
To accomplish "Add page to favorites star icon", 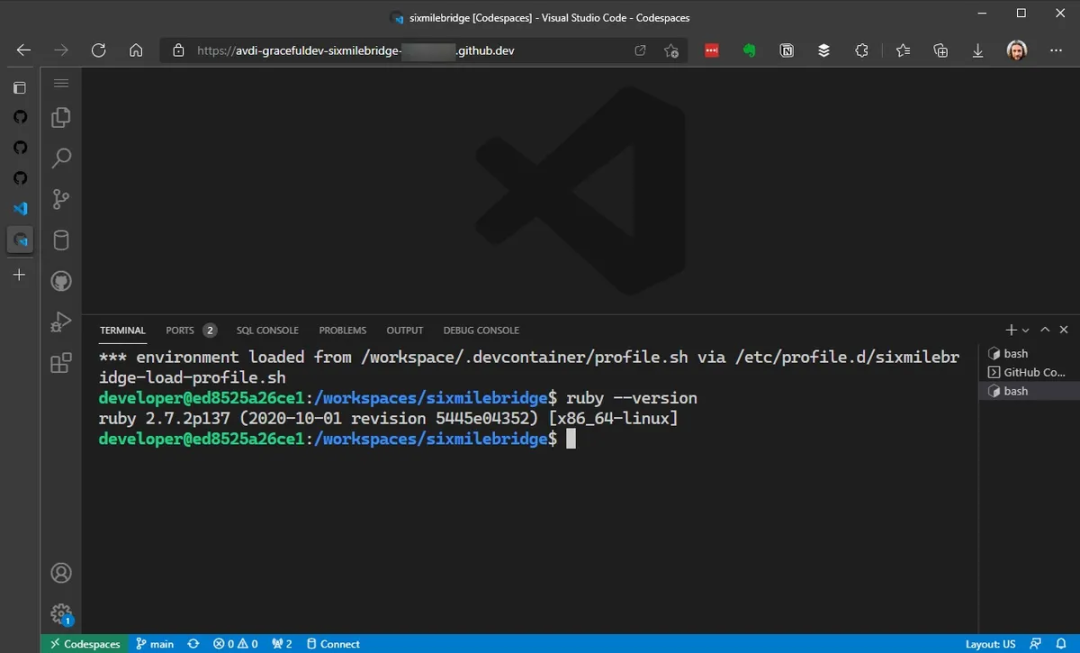I will (671, 50).
